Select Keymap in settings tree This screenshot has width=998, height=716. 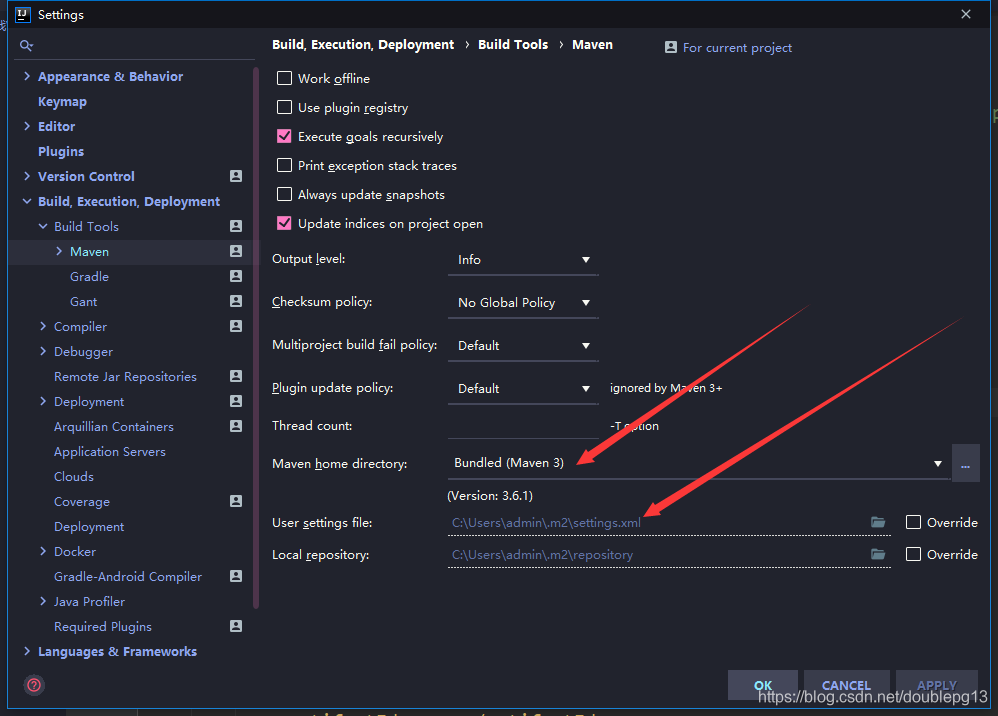[x=62, y=102]
